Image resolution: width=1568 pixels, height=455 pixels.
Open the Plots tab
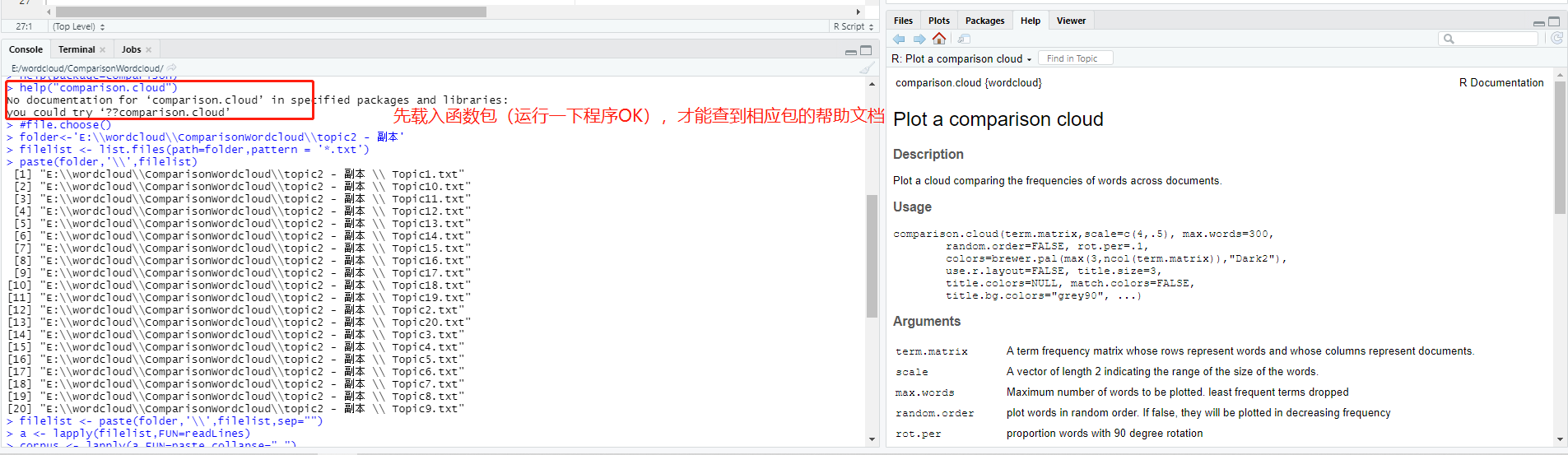click(x=939, y=21)
